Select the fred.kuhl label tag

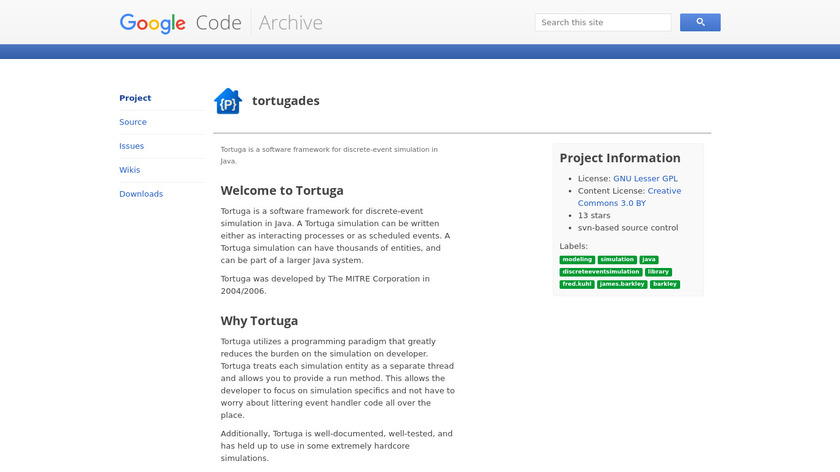(x=577, y=284)
